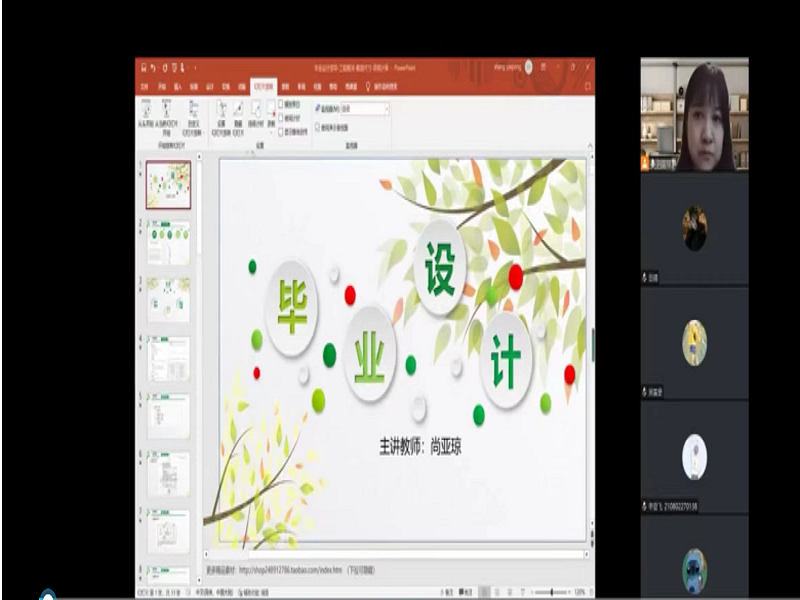Select slide 6 thumbnail in the slide panel
Screen dimensions: 800x600
[168, 474]
